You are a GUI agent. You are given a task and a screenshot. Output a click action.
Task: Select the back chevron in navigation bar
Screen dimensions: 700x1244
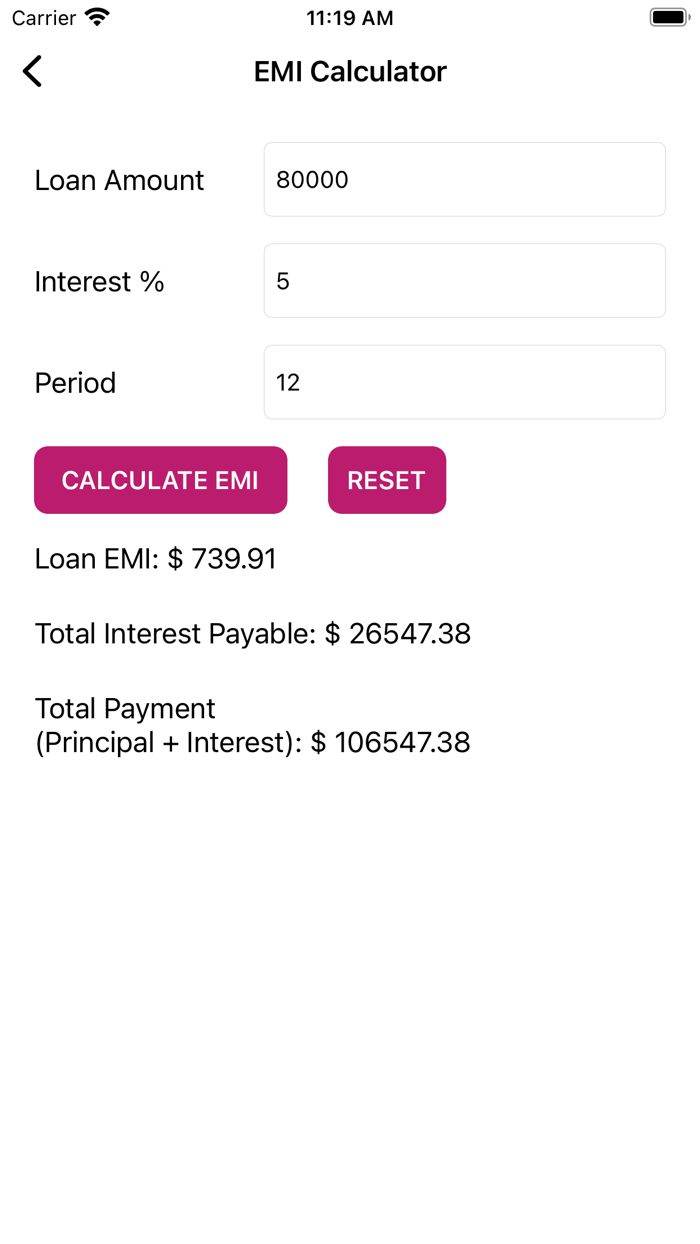click(31, 71)
